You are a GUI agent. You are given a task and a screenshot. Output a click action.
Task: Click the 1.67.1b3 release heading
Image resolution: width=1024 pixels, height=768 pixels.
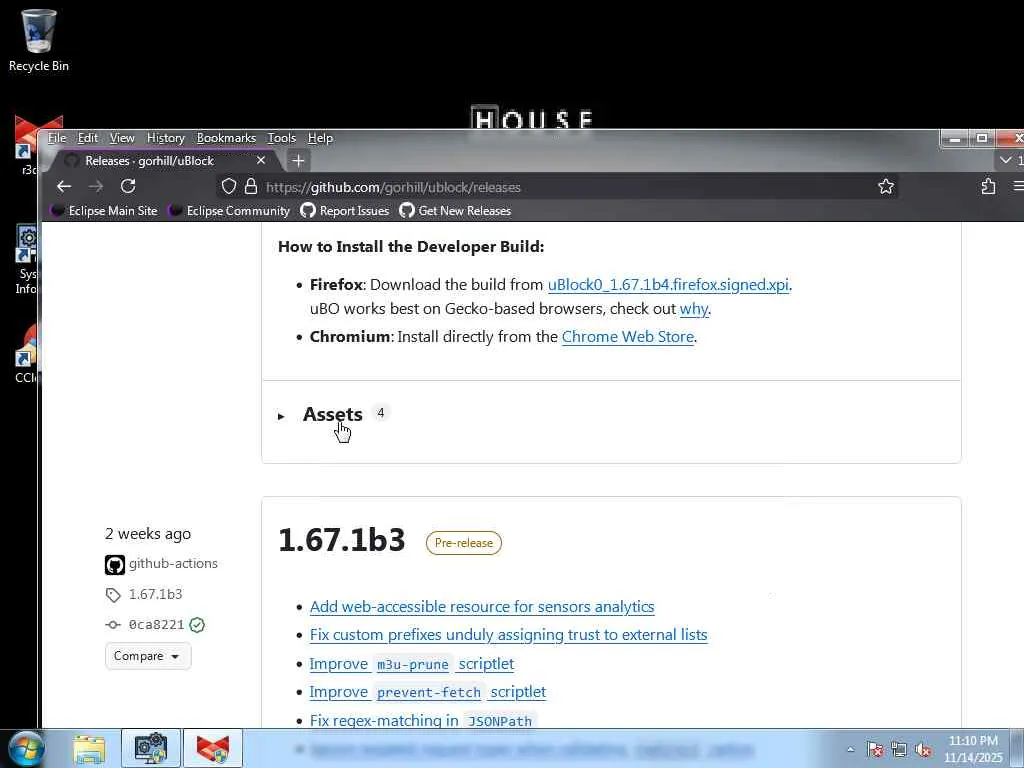point(342,541)
